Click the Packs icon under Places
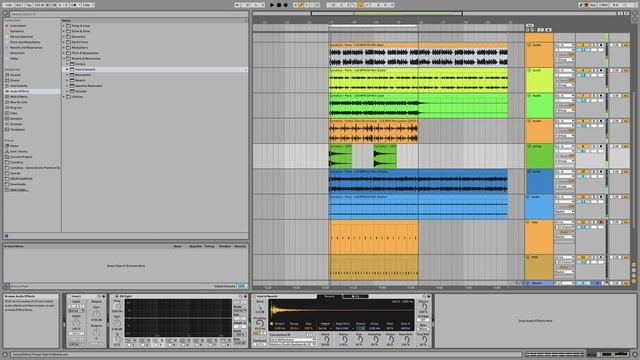640x360 pixels. pyautogui.click(x=7, y=146)
